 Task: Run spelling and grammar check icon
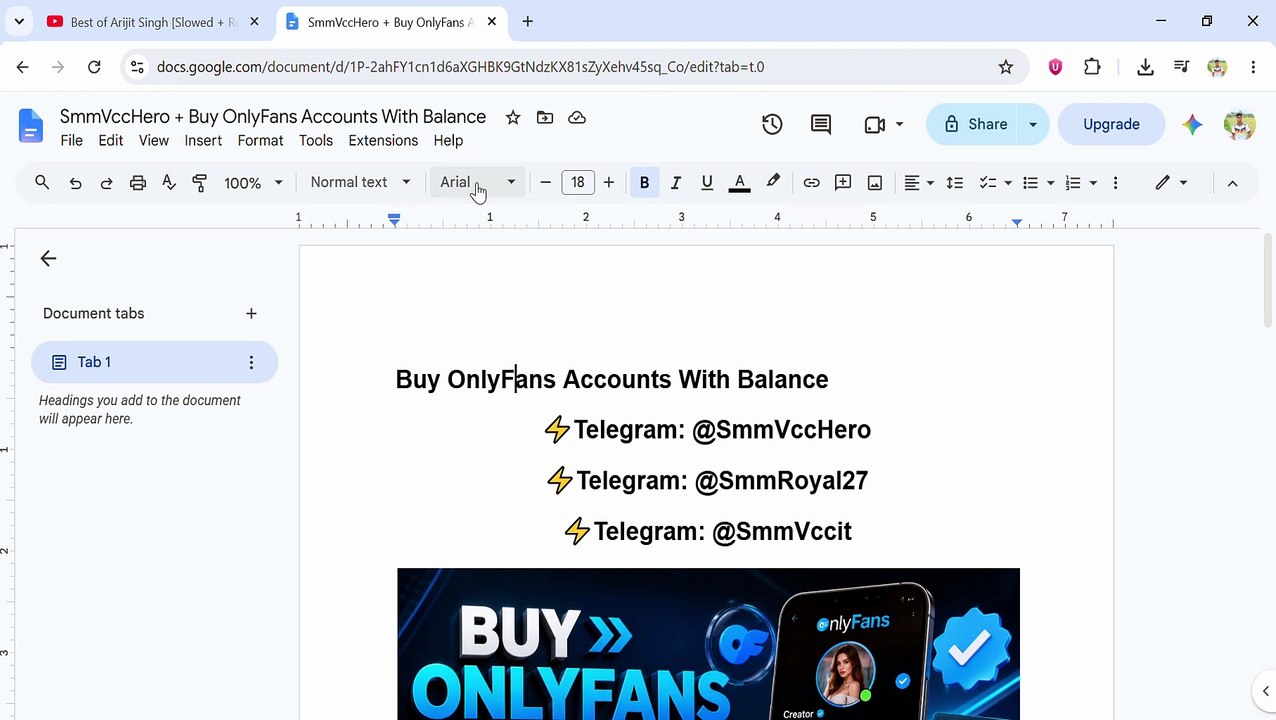[x=169, y=182]
